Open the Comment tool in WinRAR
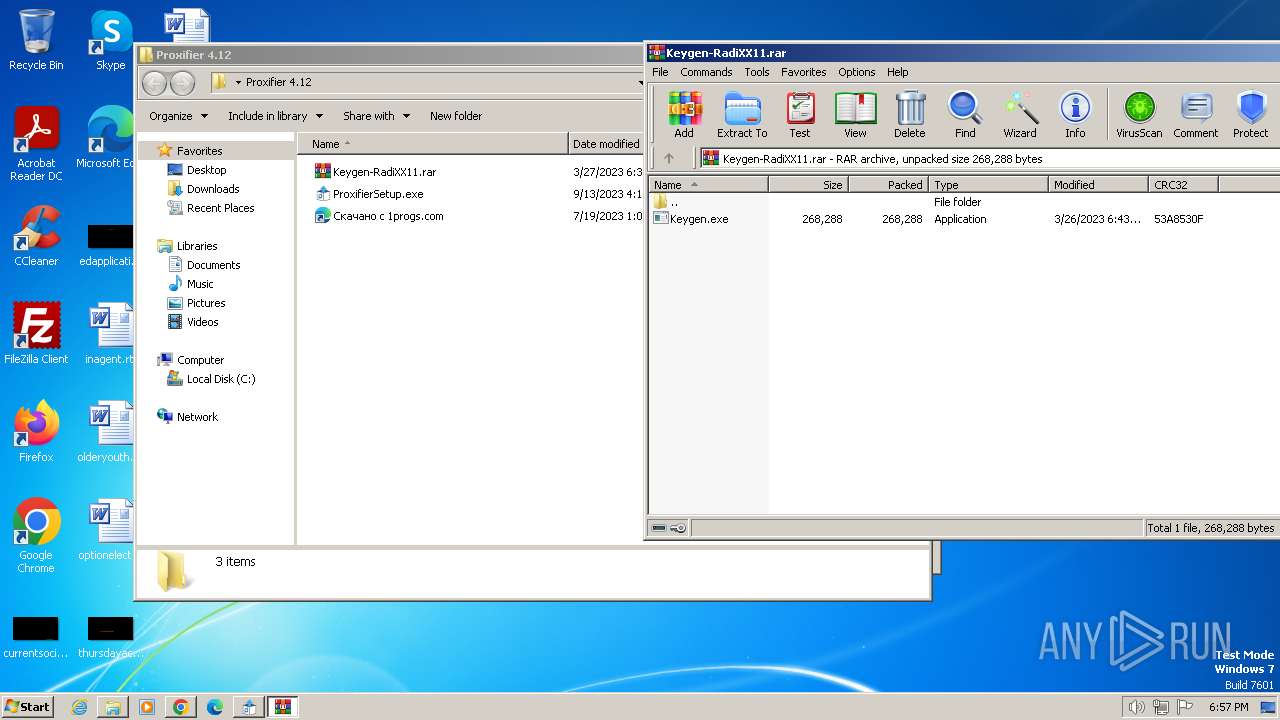This screenshot has height=720, width=1280. (x=1196, y=114)
